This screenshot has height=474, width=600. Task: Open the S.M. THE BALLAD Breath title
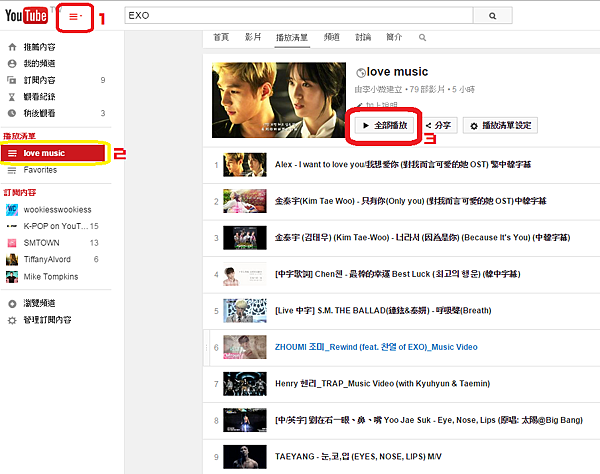click(x=383, y=310)
